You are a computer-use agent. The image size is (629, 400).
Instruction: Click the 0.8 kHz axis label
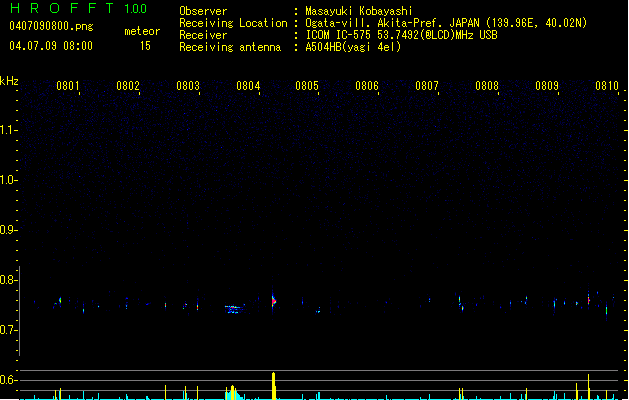pyautogui.click(x=8, y=280)
